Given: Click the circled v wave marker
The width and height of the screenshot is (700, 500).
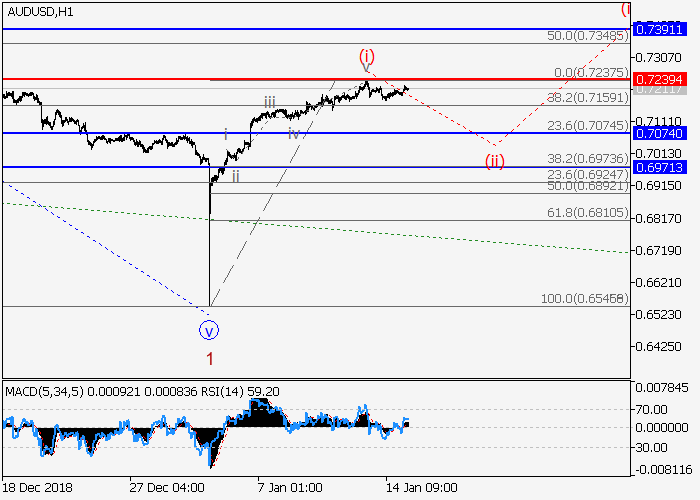Looking at the screenshot, I should 209,328.
